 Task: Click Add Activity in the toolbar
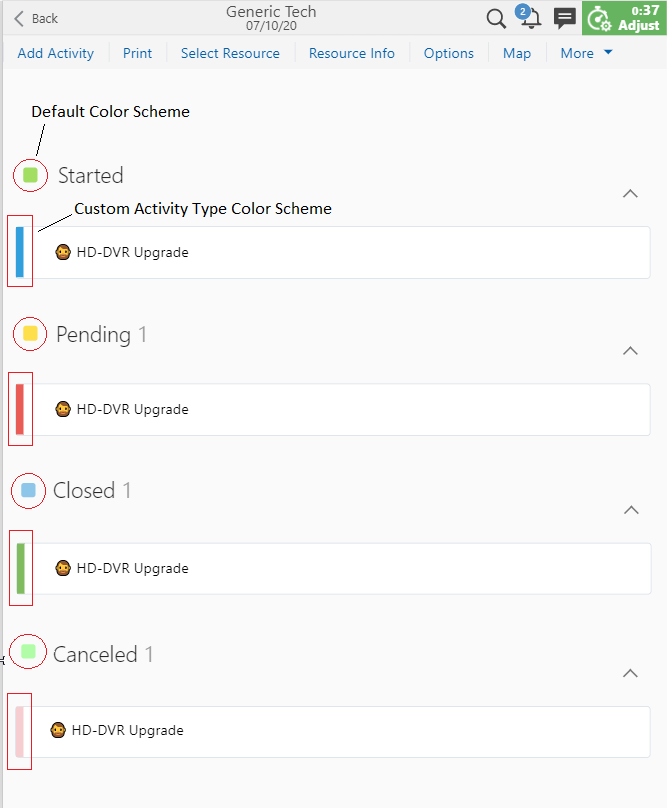pos(56,53)
